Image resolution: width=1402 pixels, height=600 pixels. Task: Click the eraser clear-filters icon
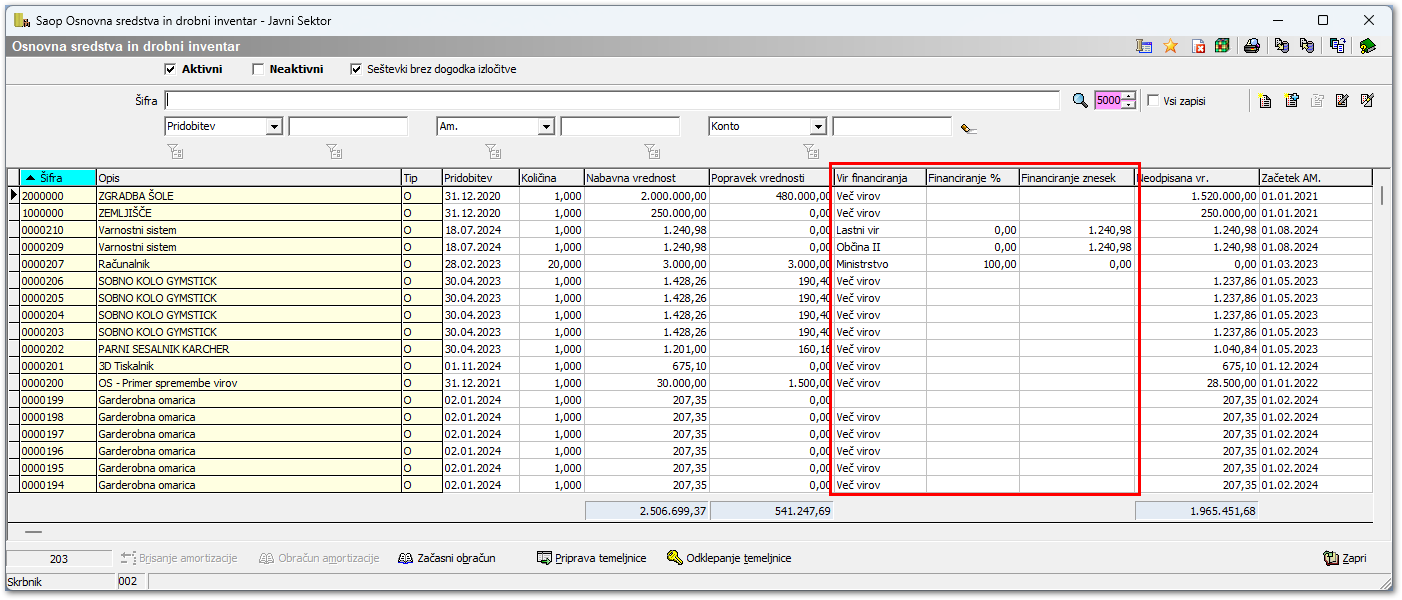[x=968, y=128]
